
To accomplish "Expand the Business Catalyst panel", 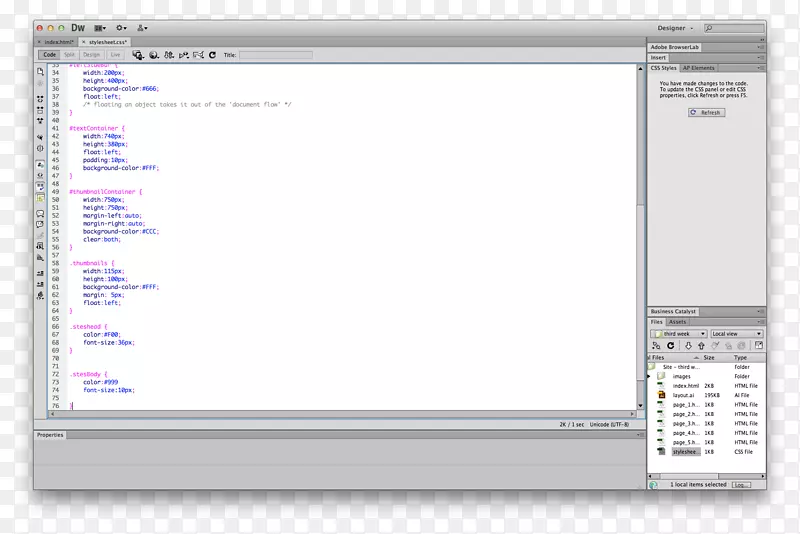I will pos(673,311).
